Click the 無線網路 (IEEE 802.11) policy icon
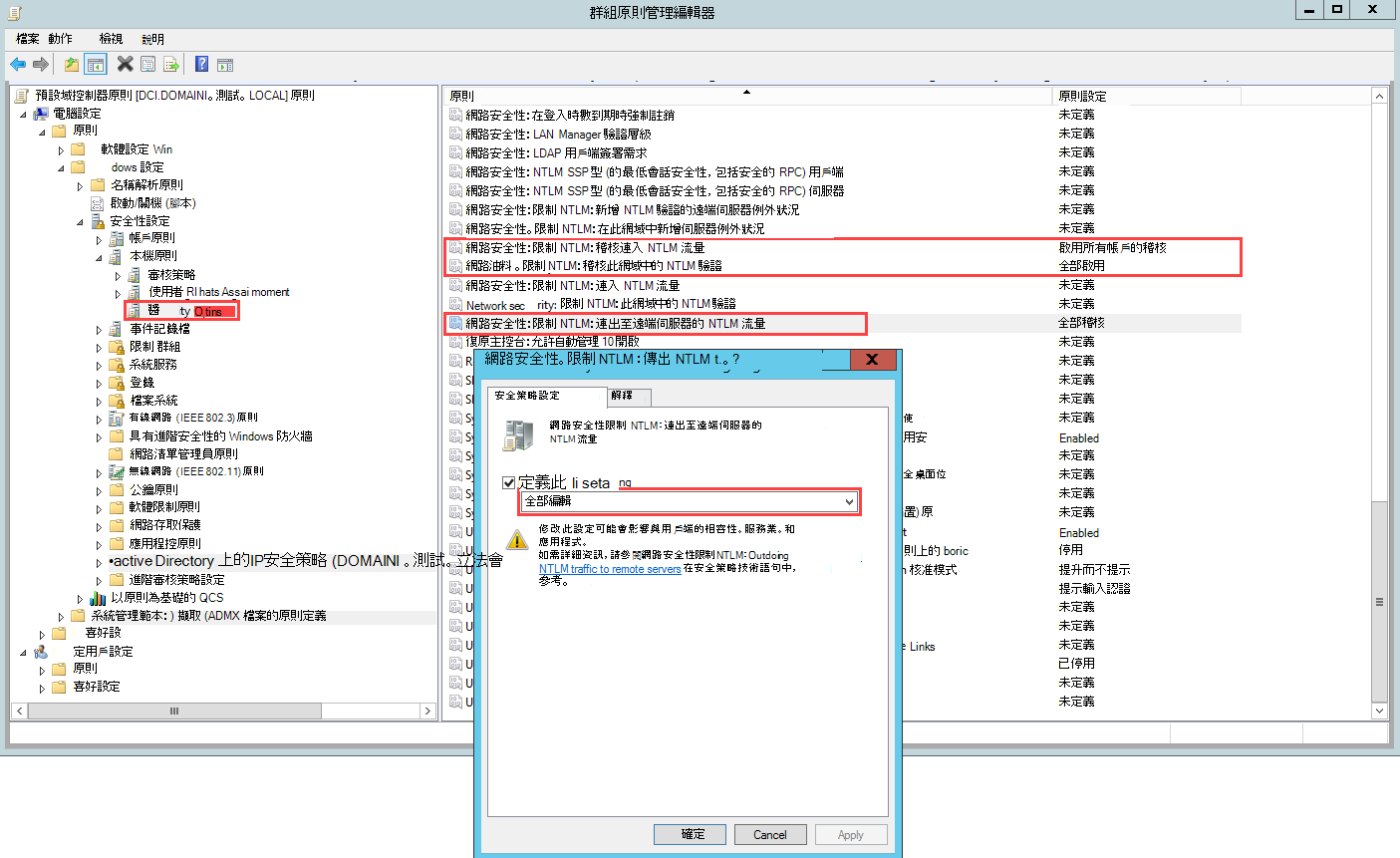Screen dimensions: 1400x858 pos(117,471)
